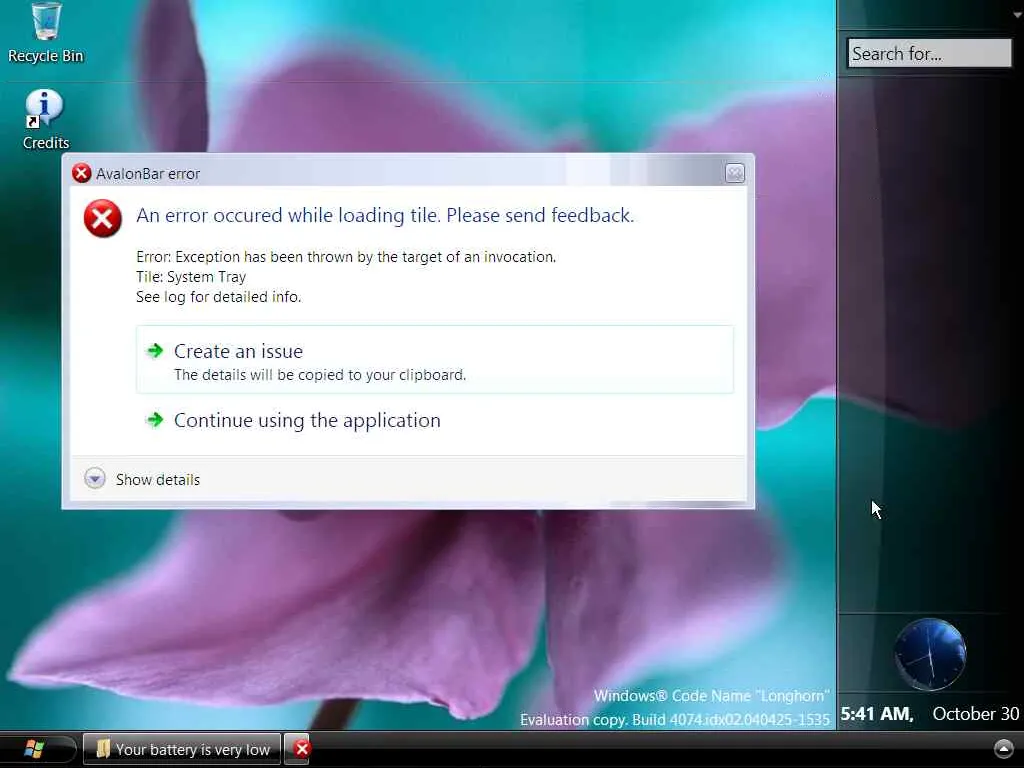Screen dimensions: 1024x768
Task: Expand Show details in the error dialog
Action: coord(142,479)
